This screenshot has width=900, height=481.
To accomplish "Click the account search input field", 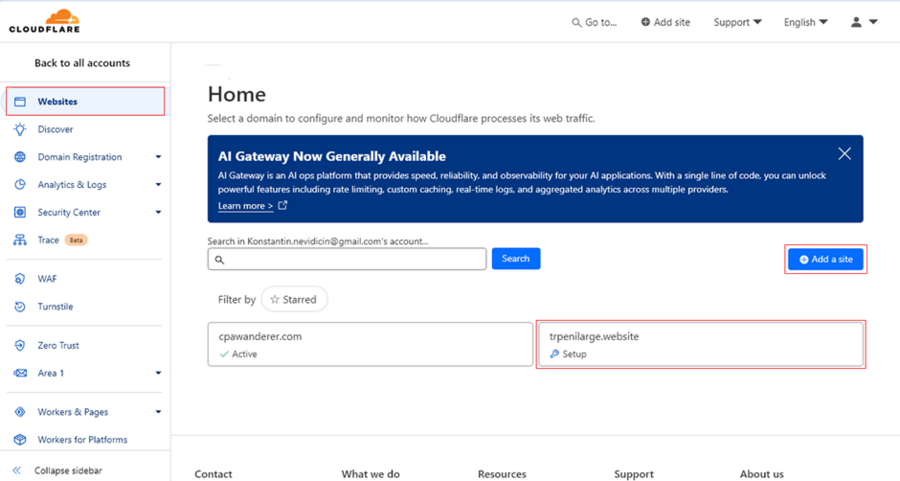I will (347, 259).
